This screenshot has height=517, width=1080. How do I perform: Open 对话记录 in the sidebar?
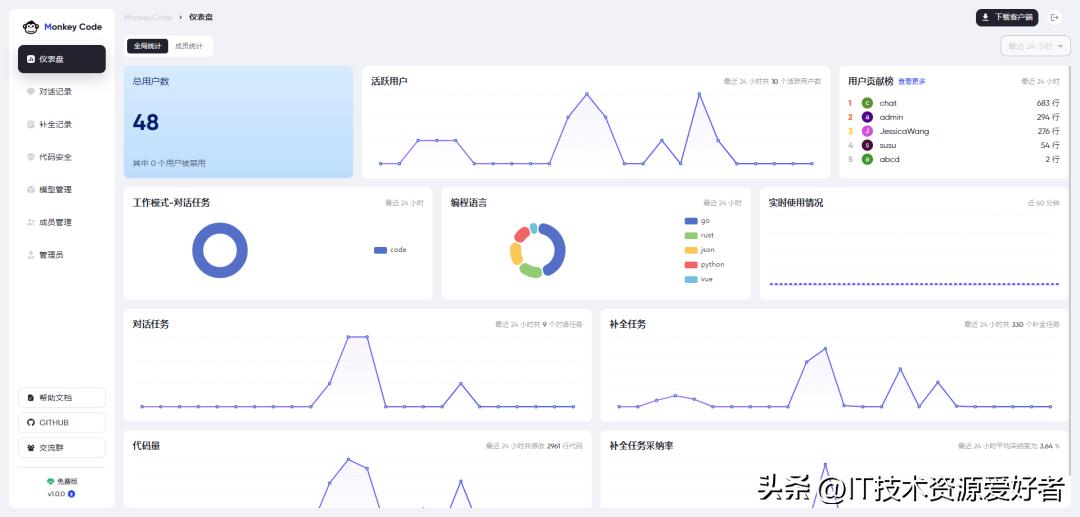[x=62, y=92]
